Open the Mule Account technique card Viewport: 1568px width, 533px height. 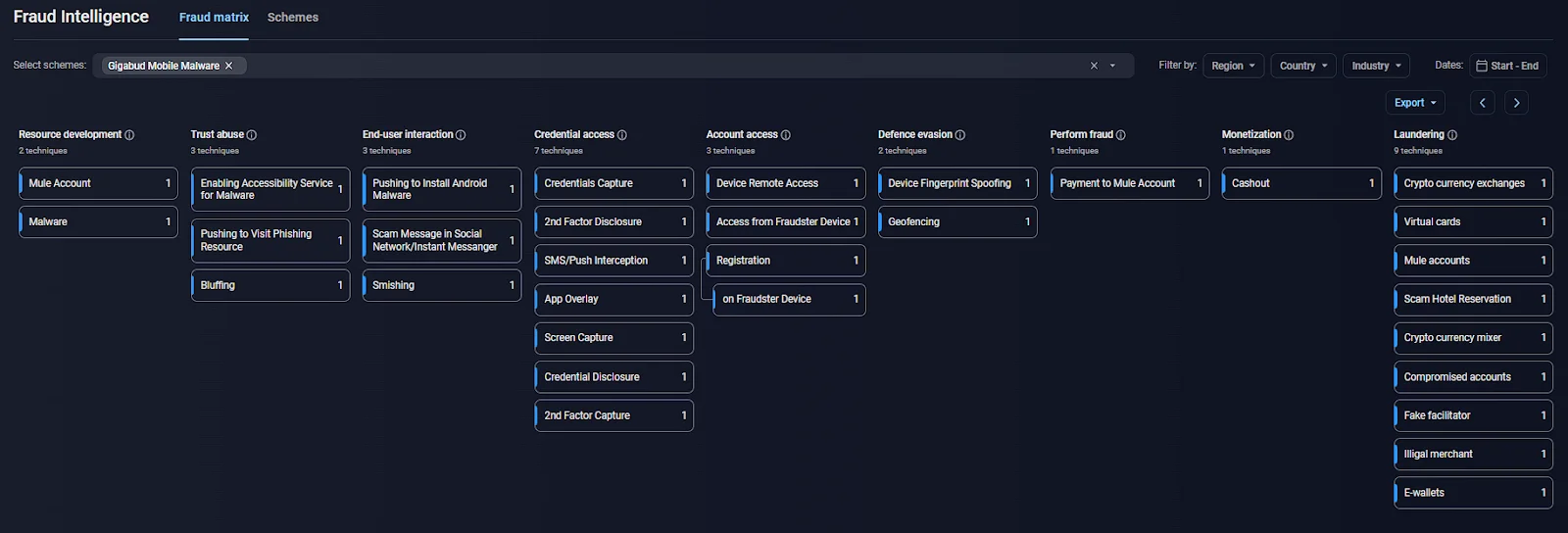98,183
